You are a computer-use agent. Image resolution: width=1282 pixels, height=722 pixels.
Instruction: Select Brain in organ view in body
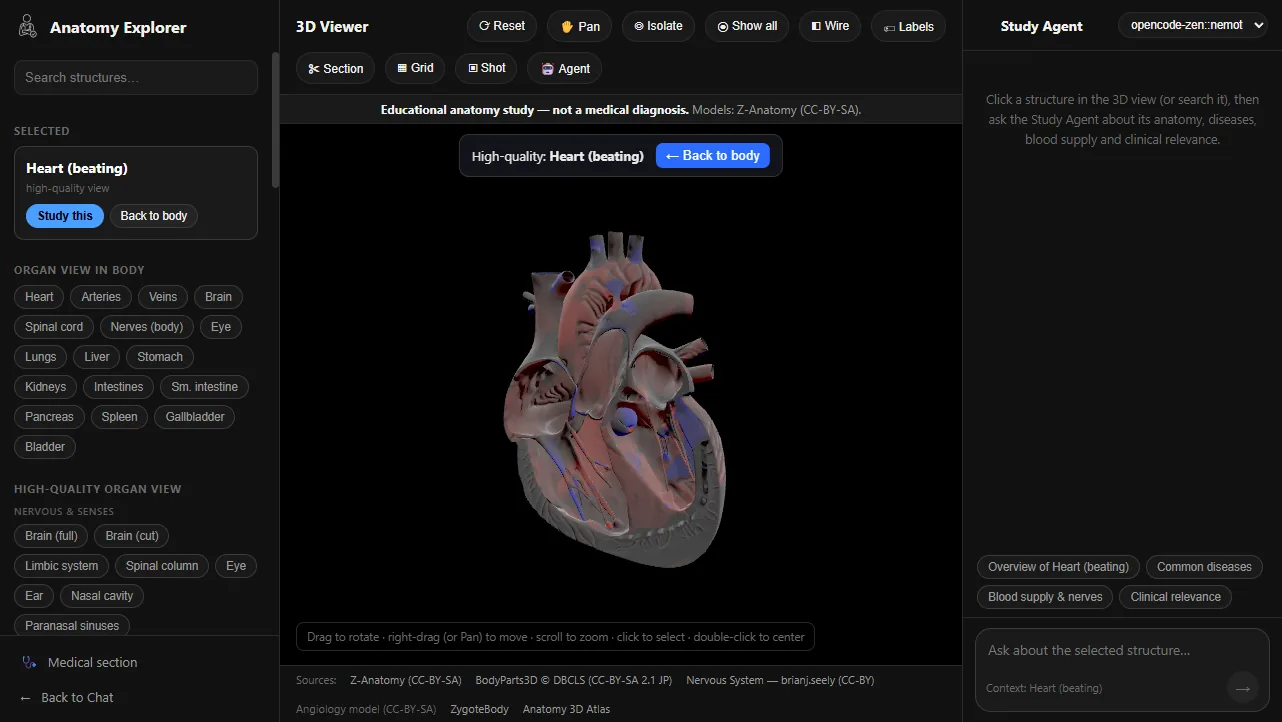218,297
